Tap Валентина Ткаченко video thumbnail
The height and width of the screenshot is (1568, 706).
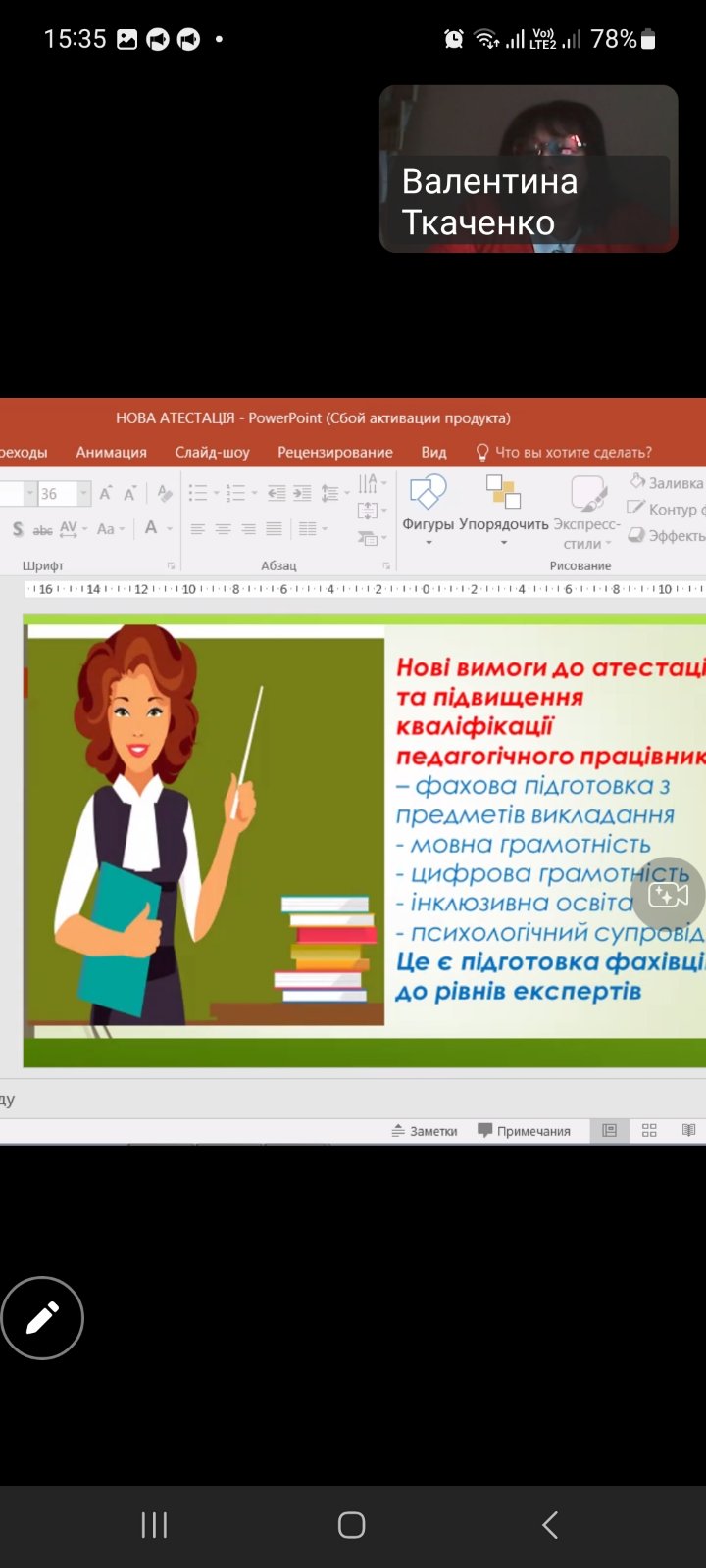(x=529, y=169)
